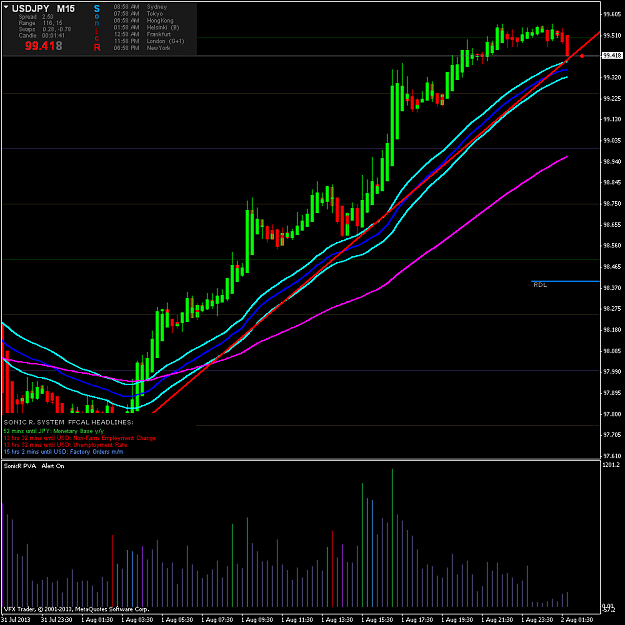Click the RDL line label
625x625 pixels.
tap(540, 285)
